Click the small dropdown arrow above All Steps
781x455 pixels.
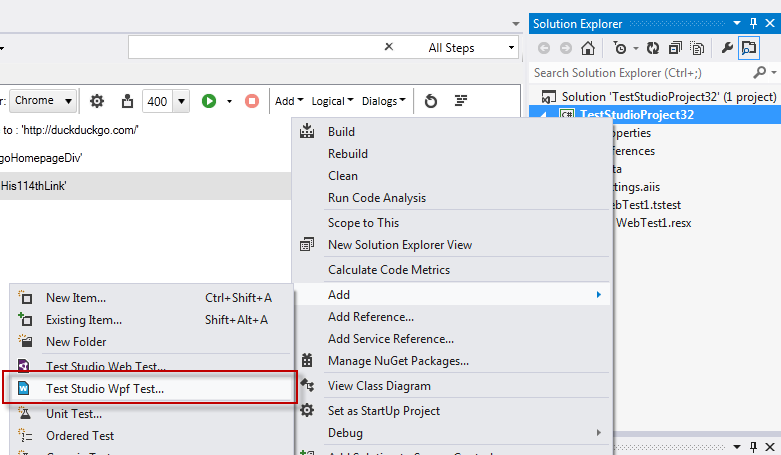[516, 23]
